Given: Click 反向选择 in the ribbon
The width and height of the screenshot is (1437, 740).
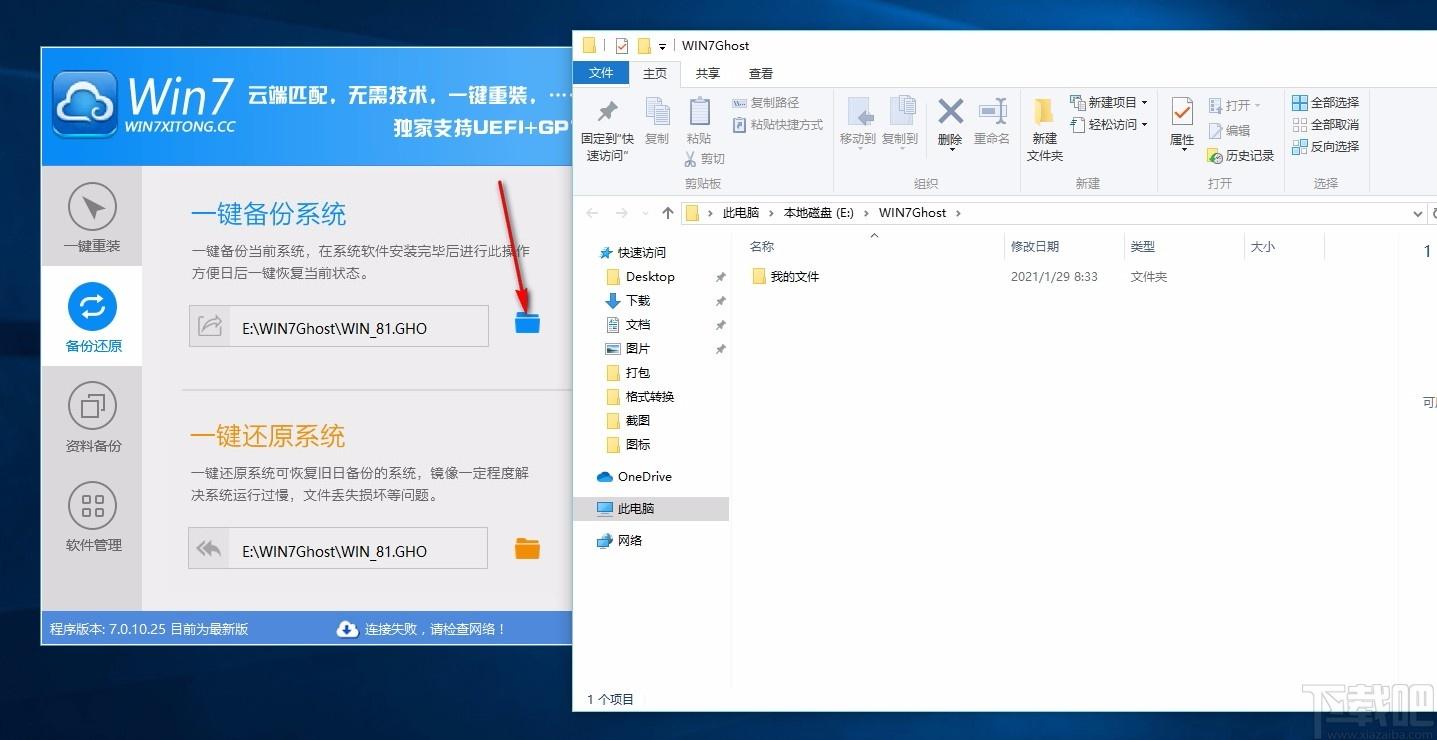Looking at the screenshot, I should pyautogui.click(x=1326, y=147).
